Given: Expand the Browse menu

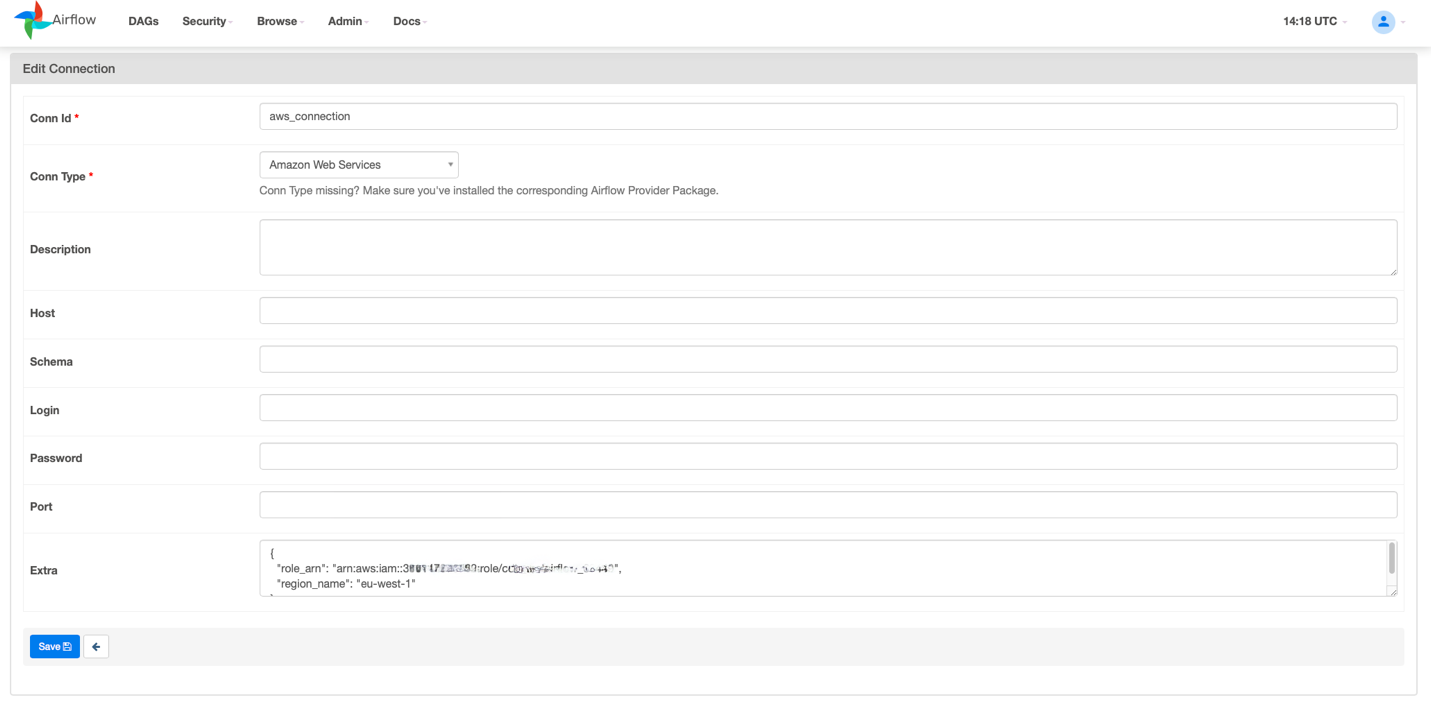Looking at the screenshot, I should pyautogui.click(x=280, y=21).
